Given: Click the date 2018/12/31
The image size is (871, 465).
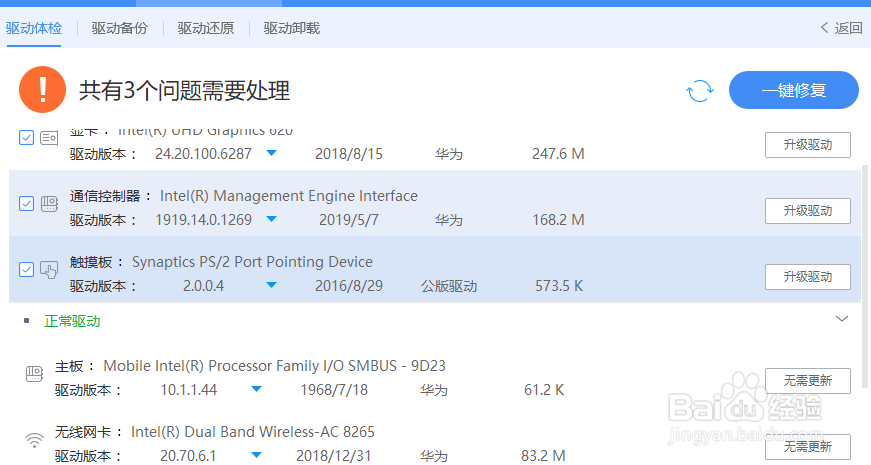Looking at the screenshot, I should (333, 456).
